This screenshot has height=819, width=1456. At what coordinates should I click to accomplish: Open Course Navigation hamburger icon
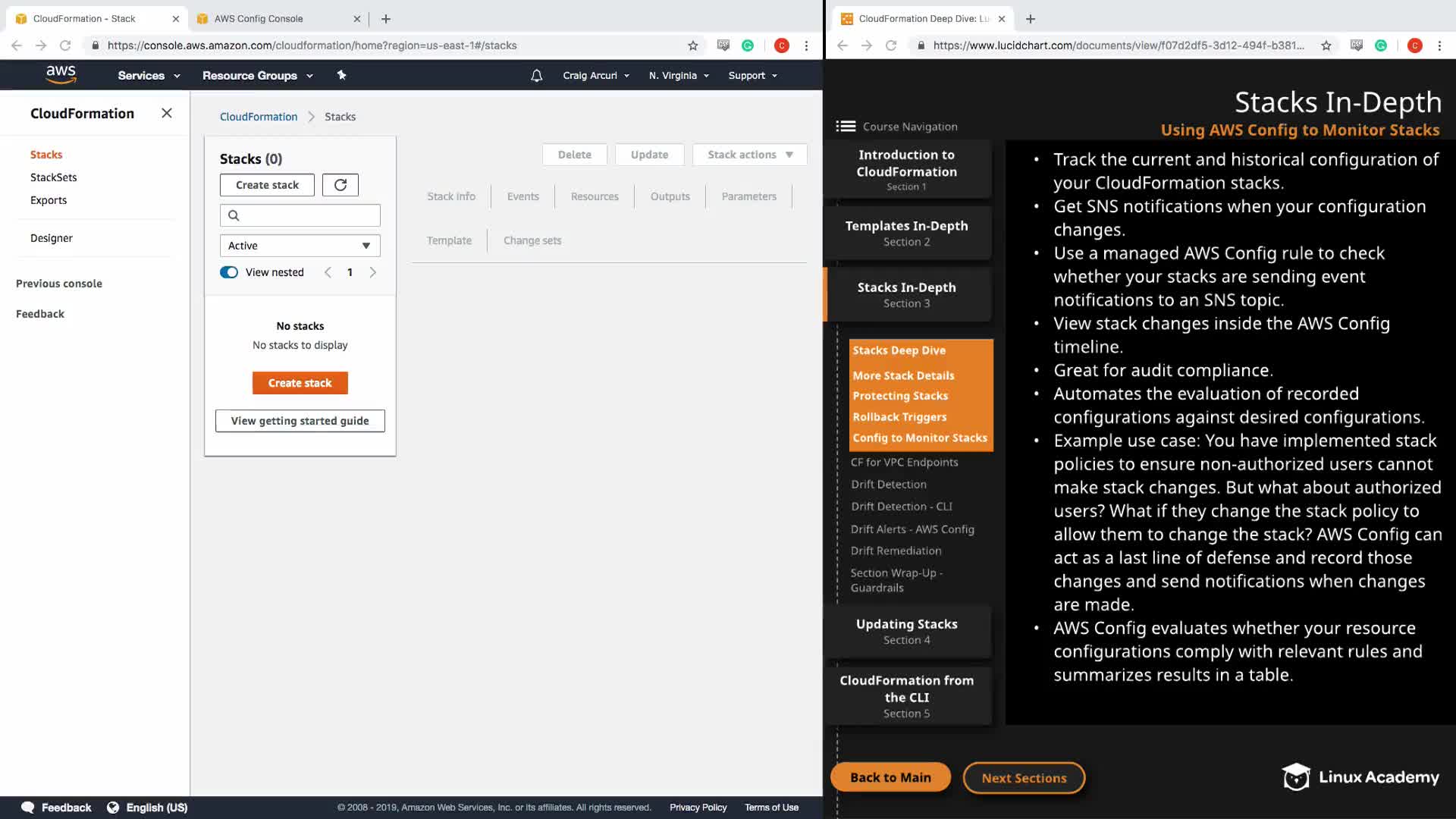846,127
